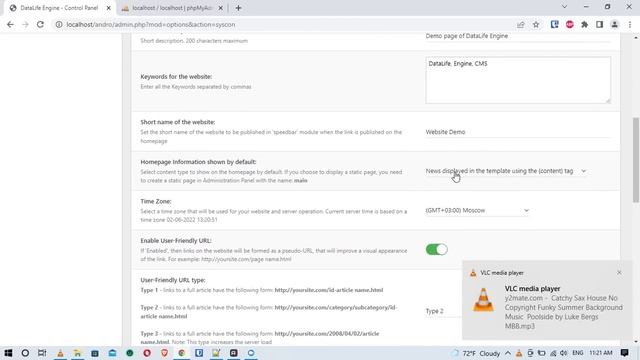Open the Notepad++ taskbar icon

[216, 353]
